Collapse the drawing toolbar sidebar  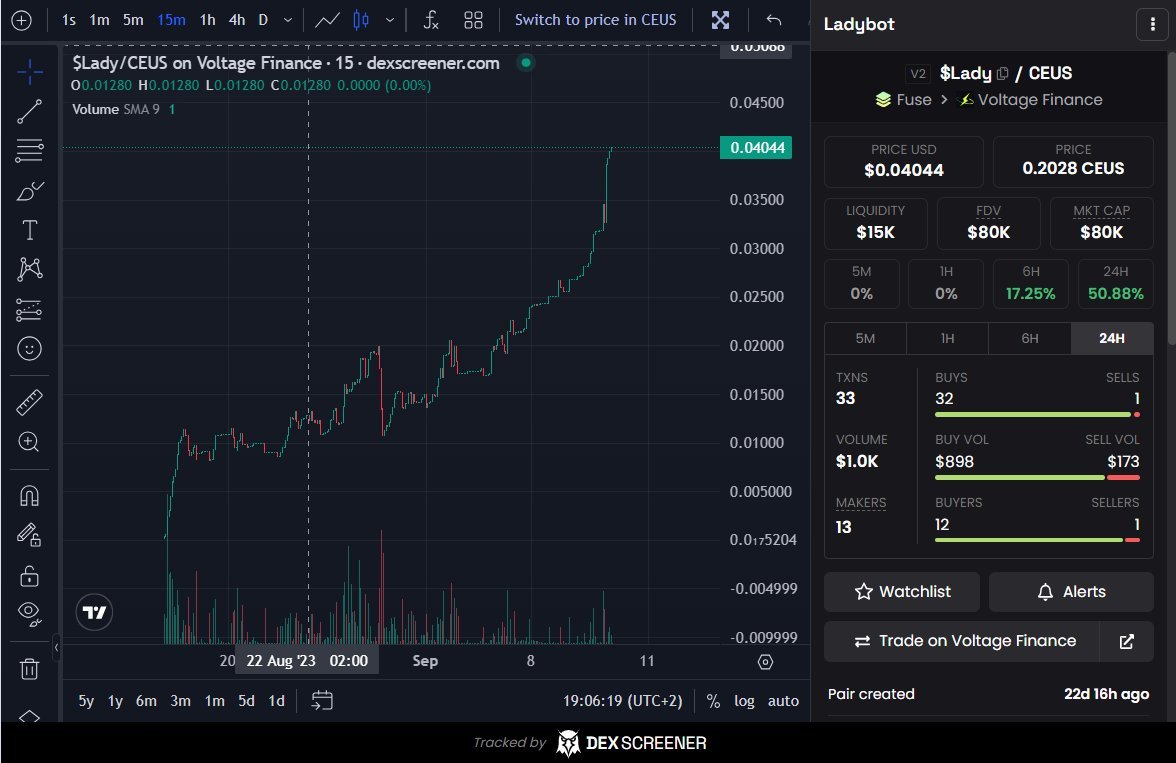[x=57, y=648]
